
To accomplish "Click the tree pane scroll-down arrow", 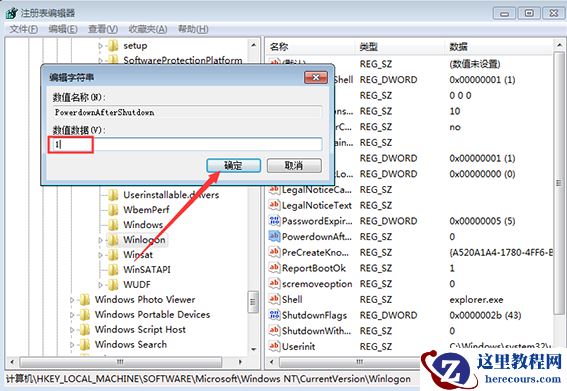I will (x=253, y=349).
